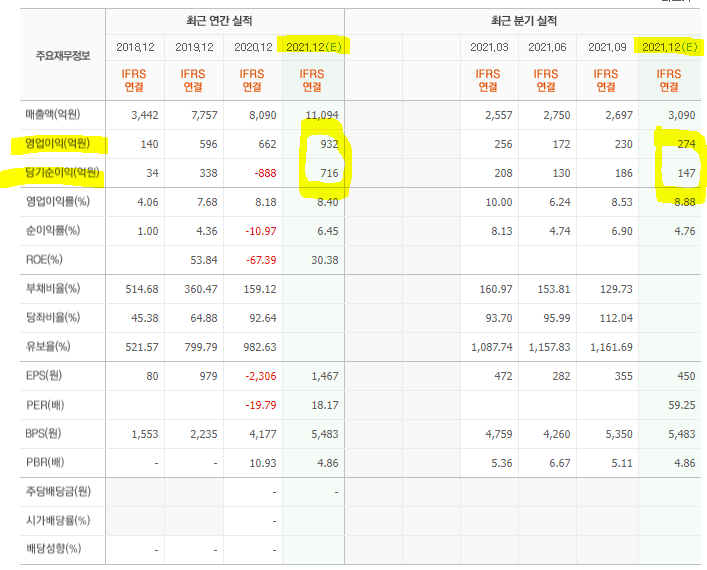Select the 순이익률(%) row label
The width and height of the screenshot is (707, 570).
[53, 231]
